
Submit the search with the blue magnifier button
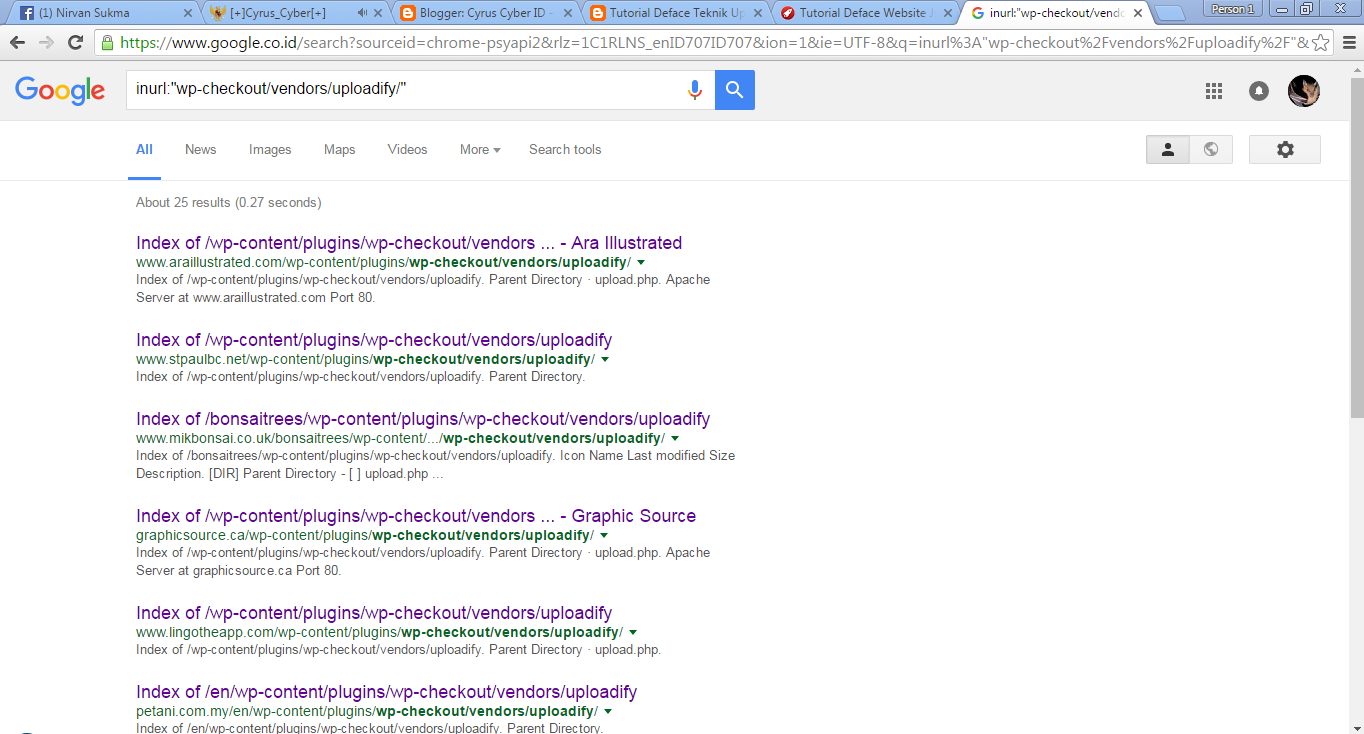(735, 90)
